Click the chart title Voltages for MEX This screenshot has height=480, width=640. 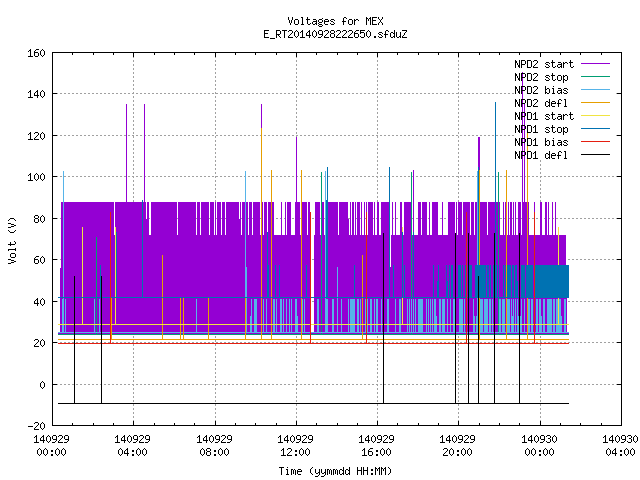point(335,21)
